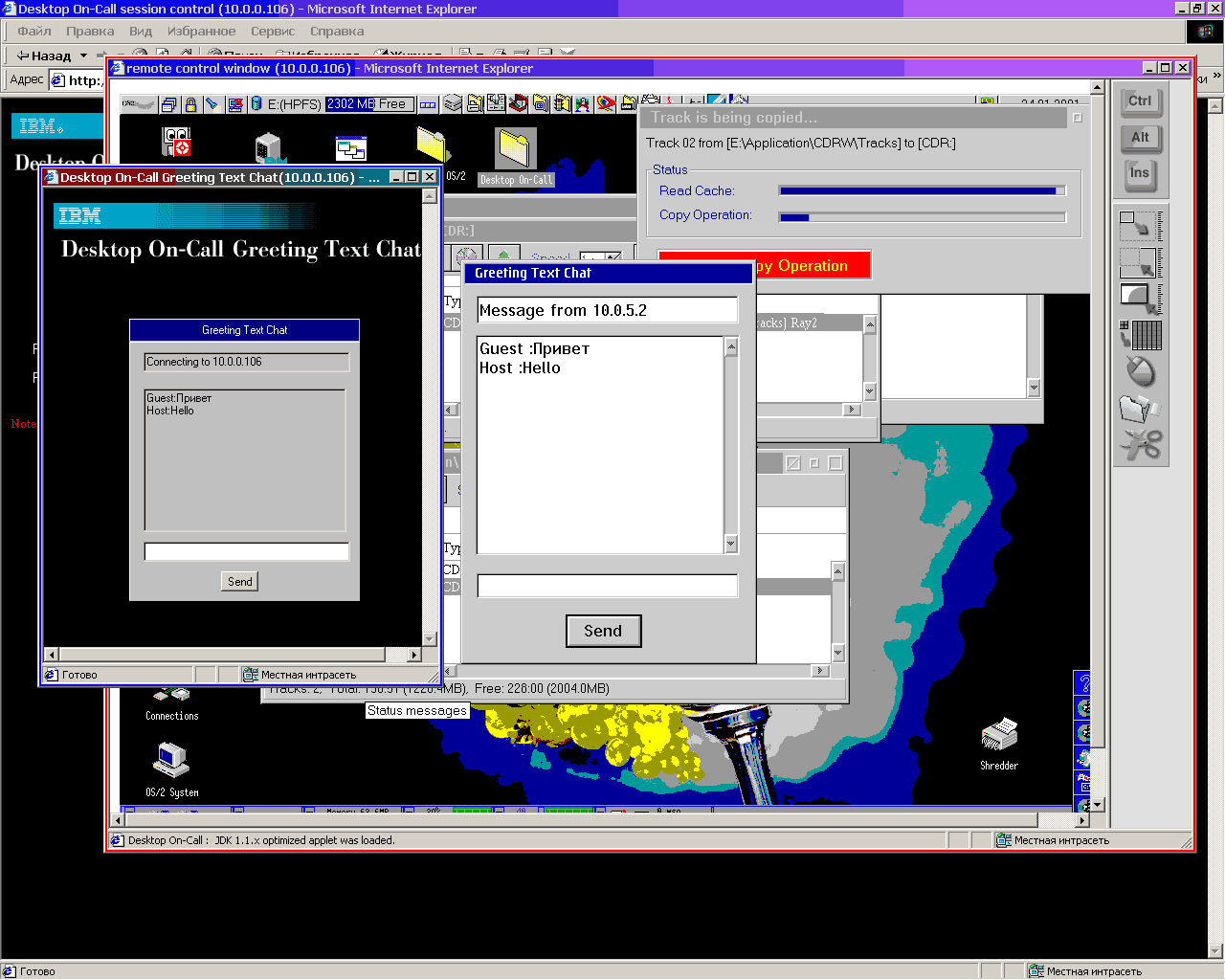Click the E:(HPFS) drive label
1225x980 pixels.
294,104
